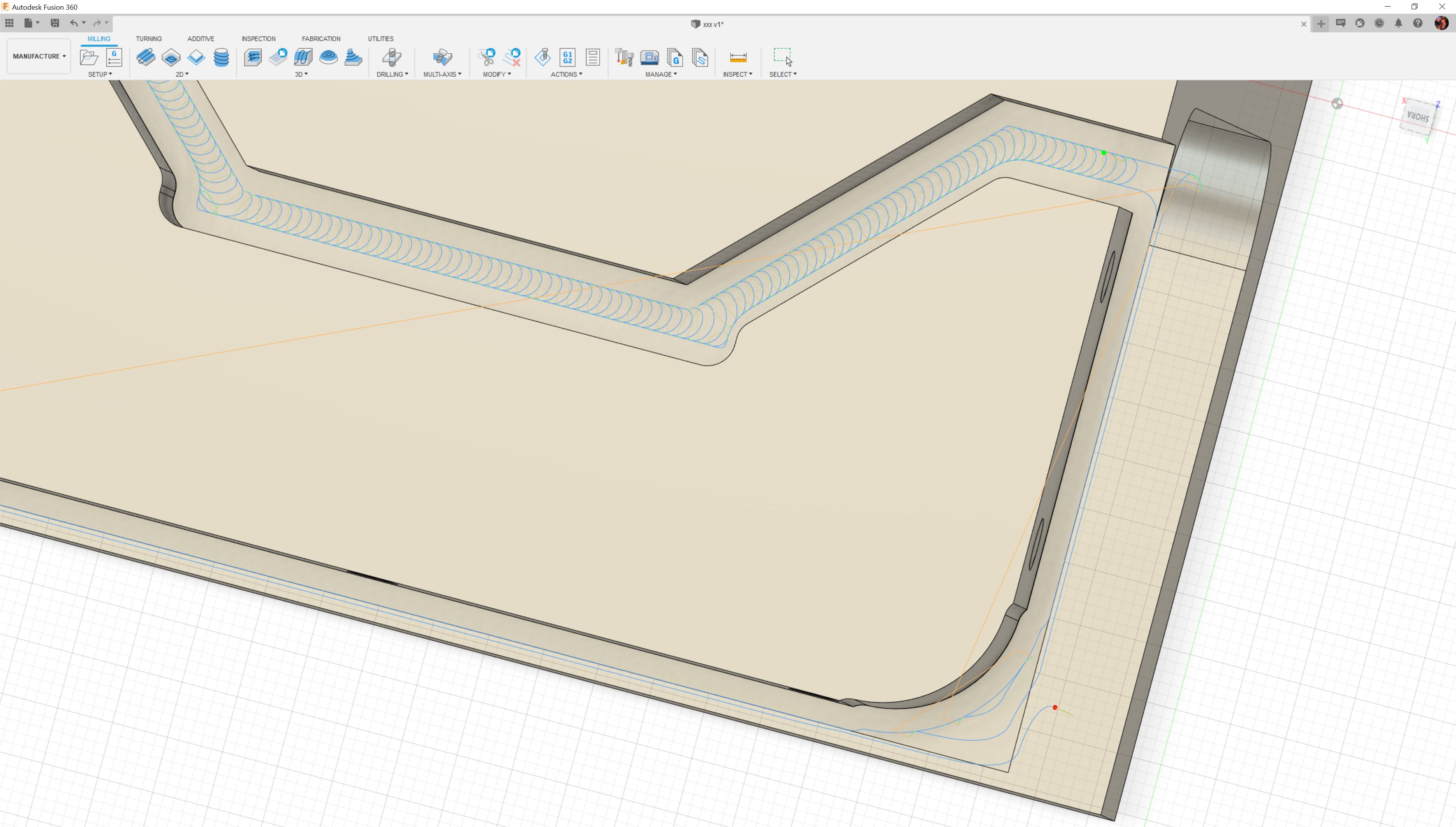Click the New Setup folder icon

(89, 57)
